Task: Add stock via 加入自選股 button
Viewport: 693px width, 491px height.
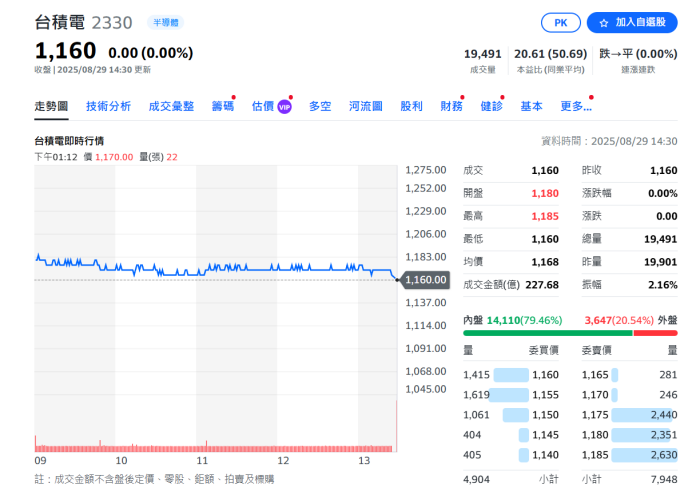Action: click(x=632, y=23)
